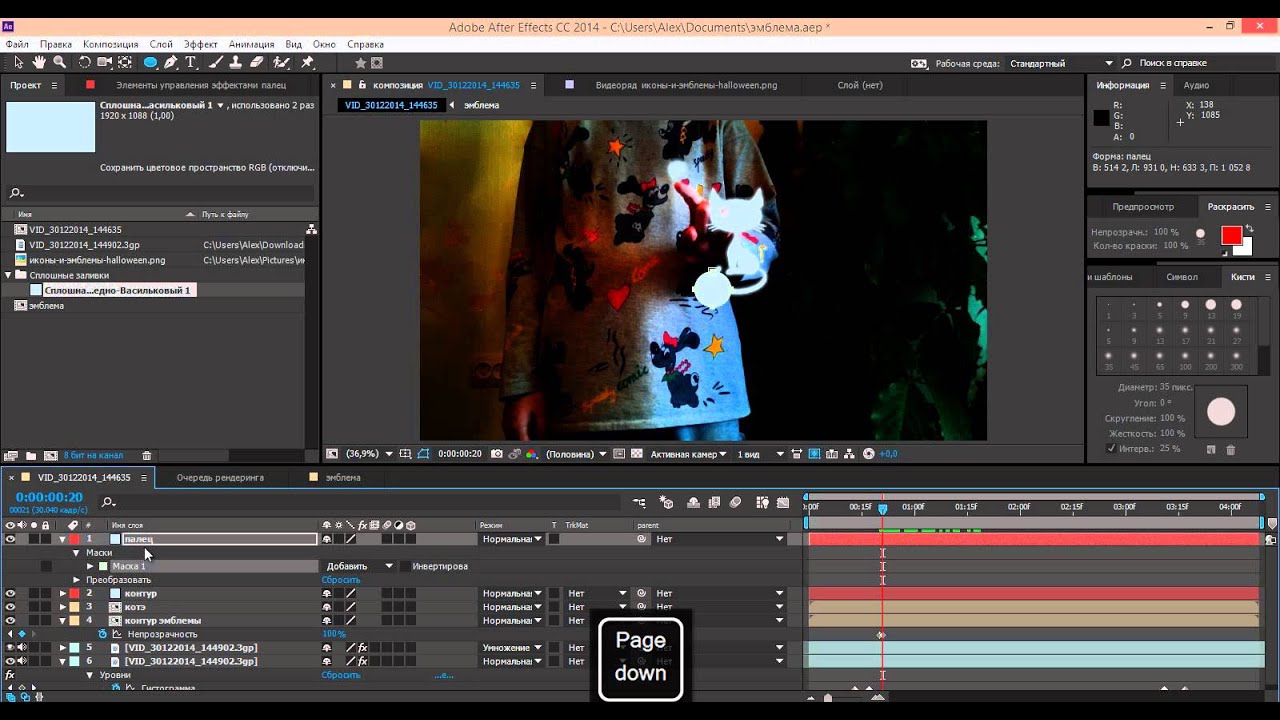Select the Zoom magnifier tool

click(x=60, y=62)
